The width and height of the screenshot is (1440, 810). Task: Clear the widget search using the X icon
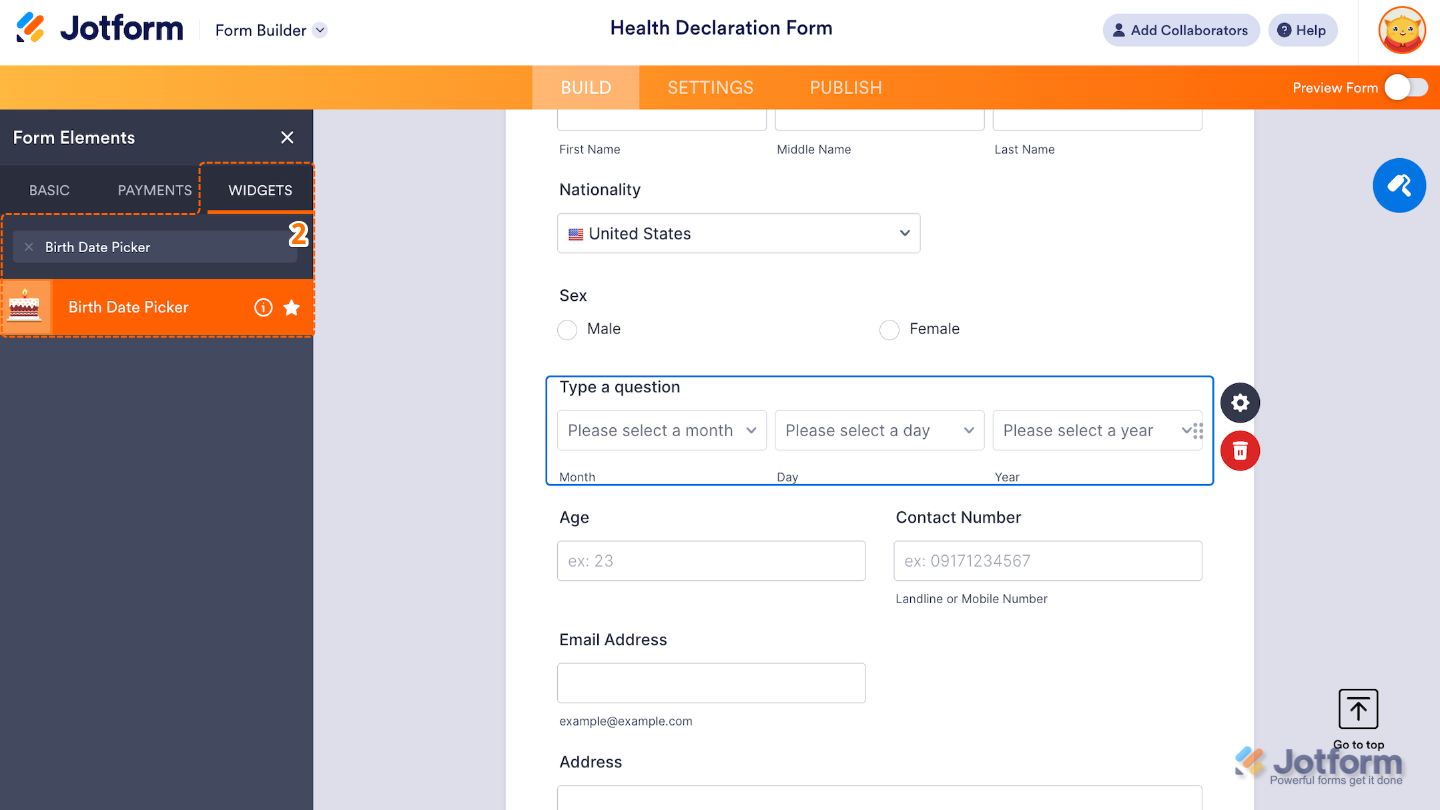(29, 246)
